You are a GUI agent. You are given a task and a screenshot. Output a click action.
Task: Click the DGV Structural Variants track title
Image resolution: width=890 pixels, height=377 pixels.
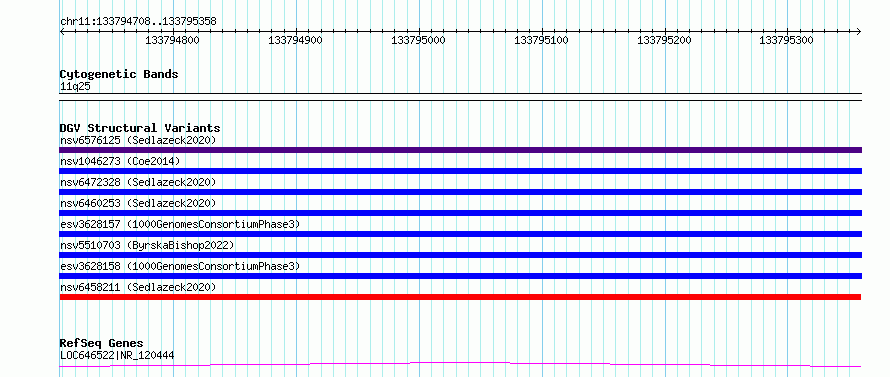tap(140, 128)
